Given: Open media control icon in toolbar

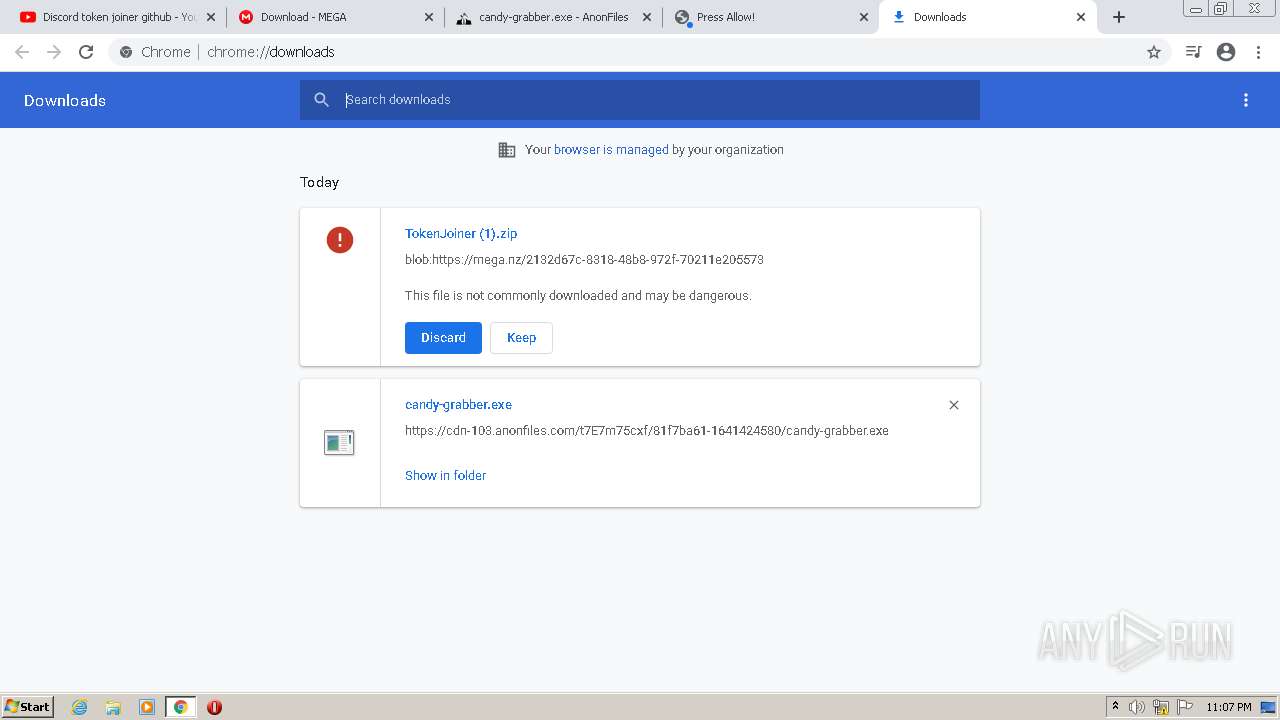Looking at the screenshot, I should coord(1193,52).
